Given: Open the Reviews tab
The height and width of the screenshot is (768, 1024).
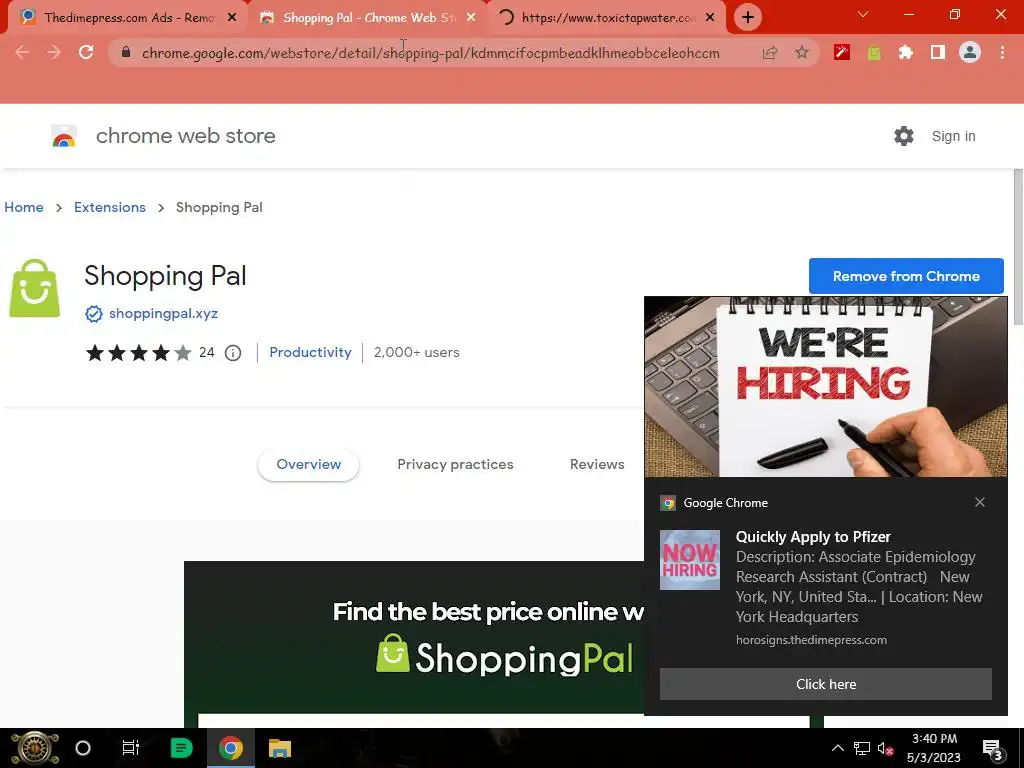Looking at the screenshot, I should tap(597, 464).
